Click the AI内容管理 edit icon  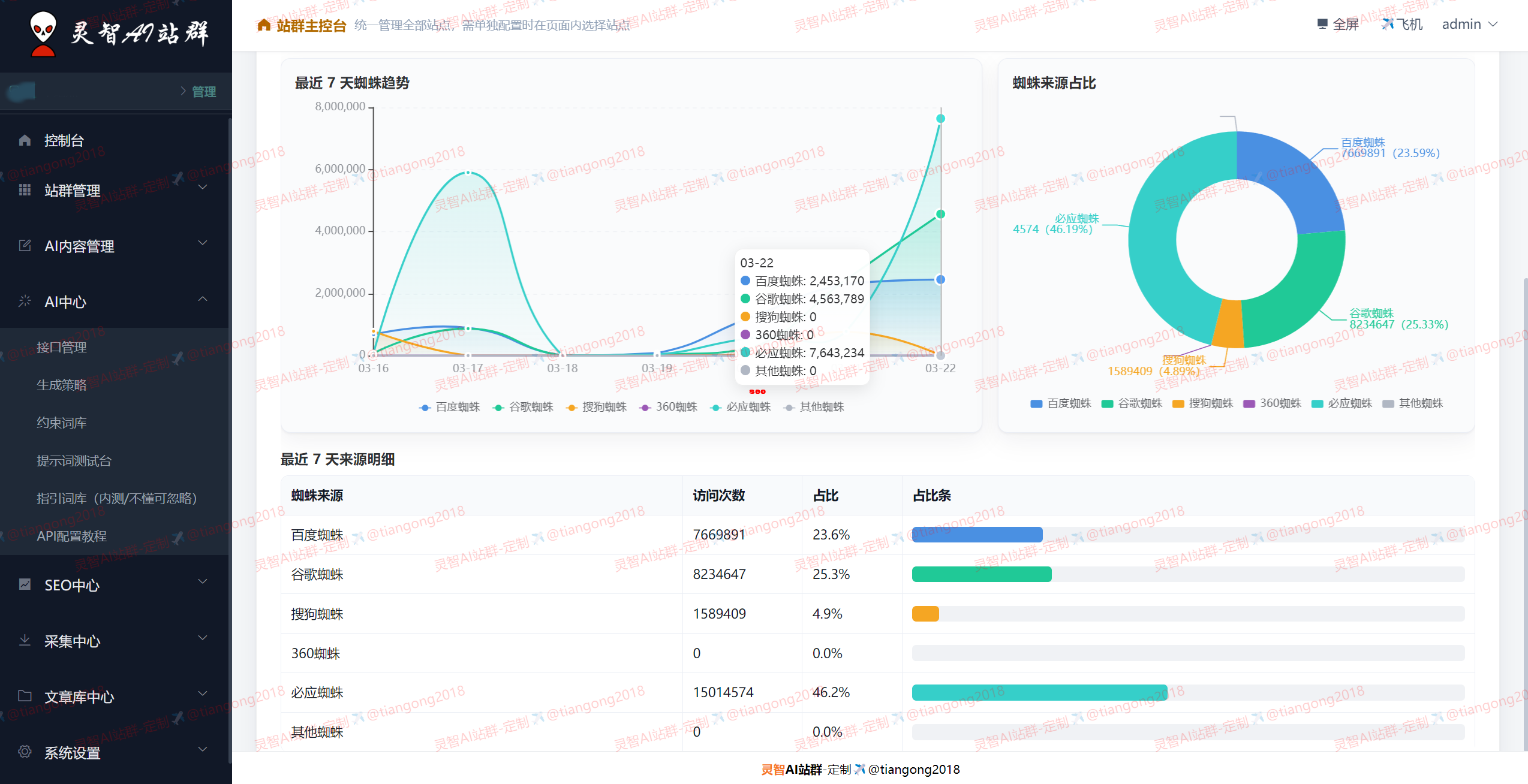coord(25,246)
